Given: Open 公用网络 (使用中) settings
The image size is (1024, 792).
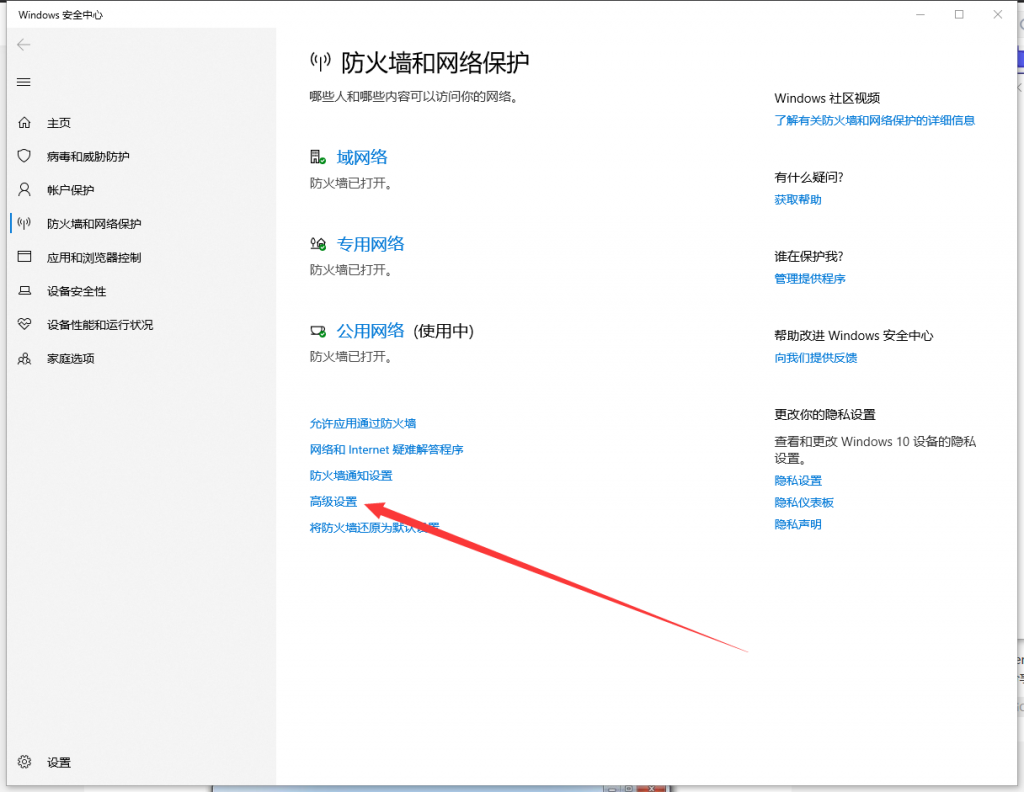Looking at the screenshot, I should pos(370,331).
